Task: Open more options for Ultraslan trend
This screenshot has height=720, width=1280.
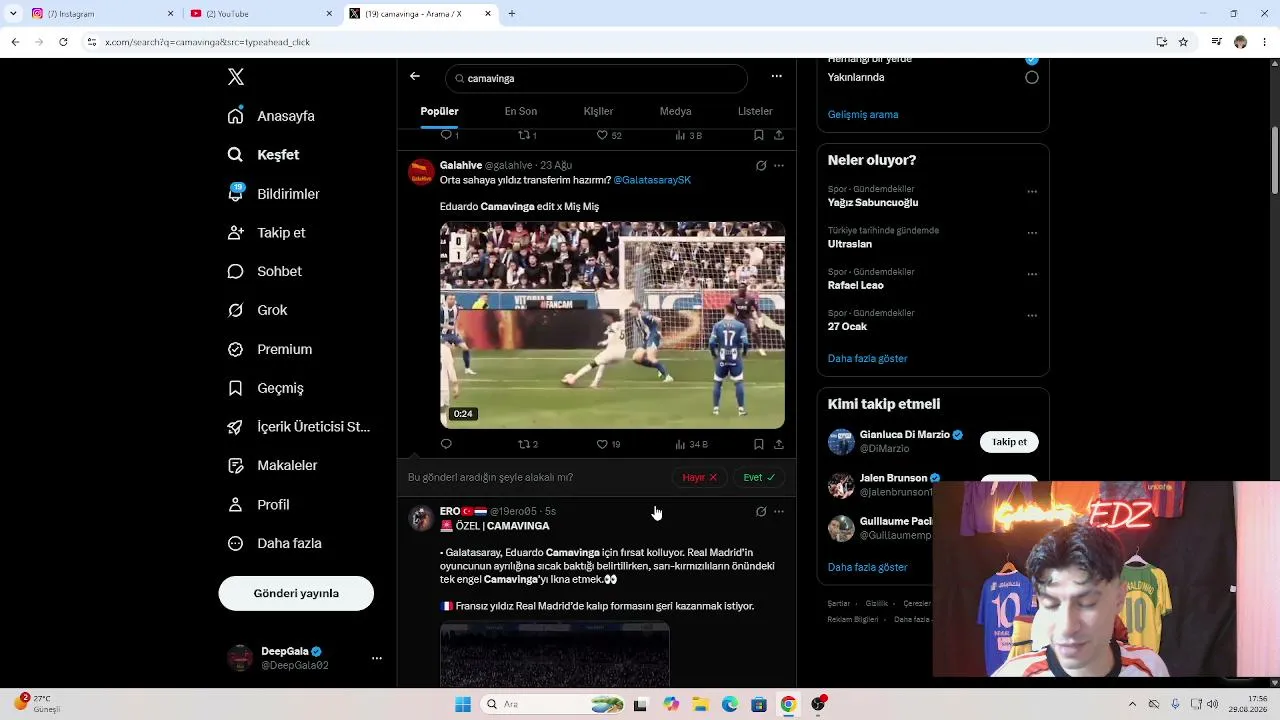Action: coord(1032,233)
